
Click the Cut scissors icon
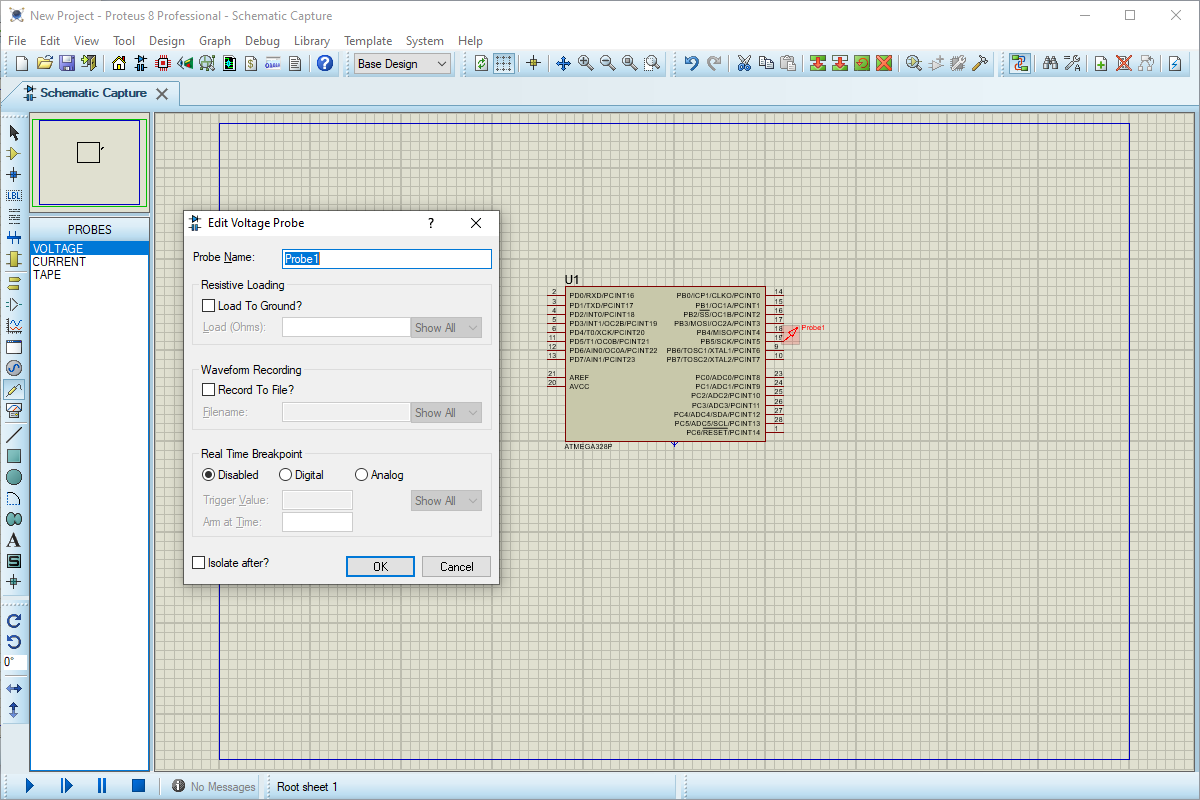[x=744, y=63]
